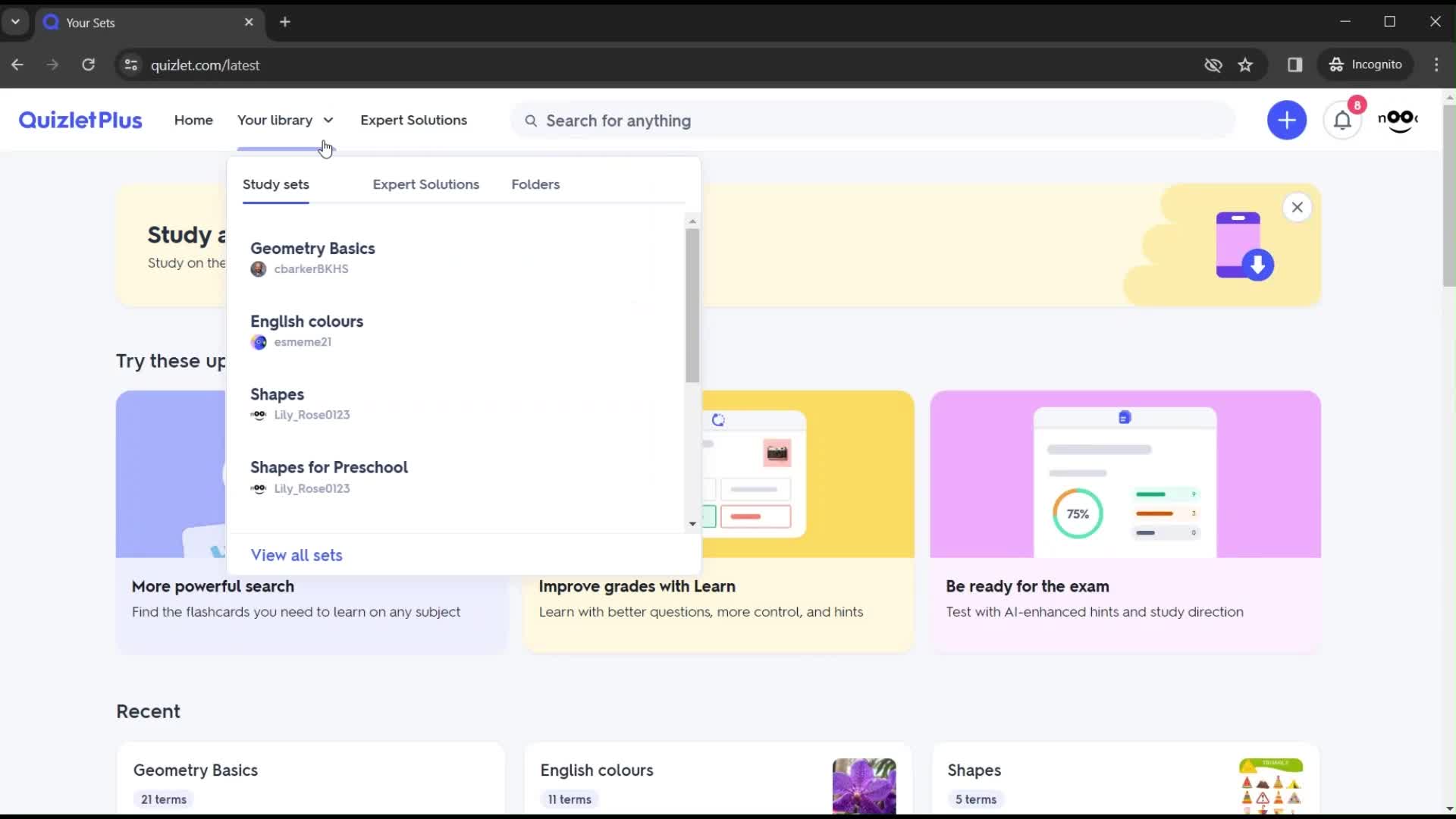Click the page vertical scrollbar thumb

tap(1449, 196)
